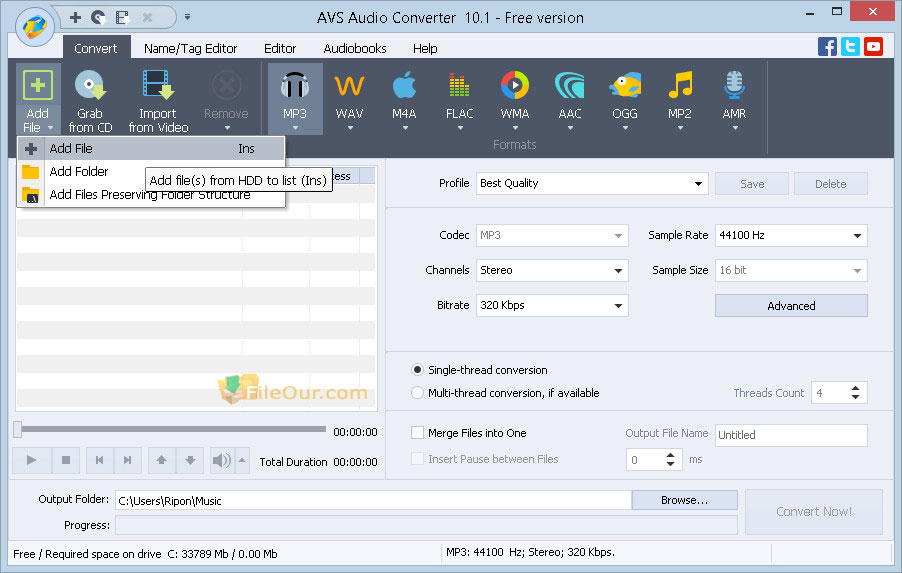Click the Advanced button
Image resolution: width=902 pixels, height=573 pixels.
click(791, 305)
